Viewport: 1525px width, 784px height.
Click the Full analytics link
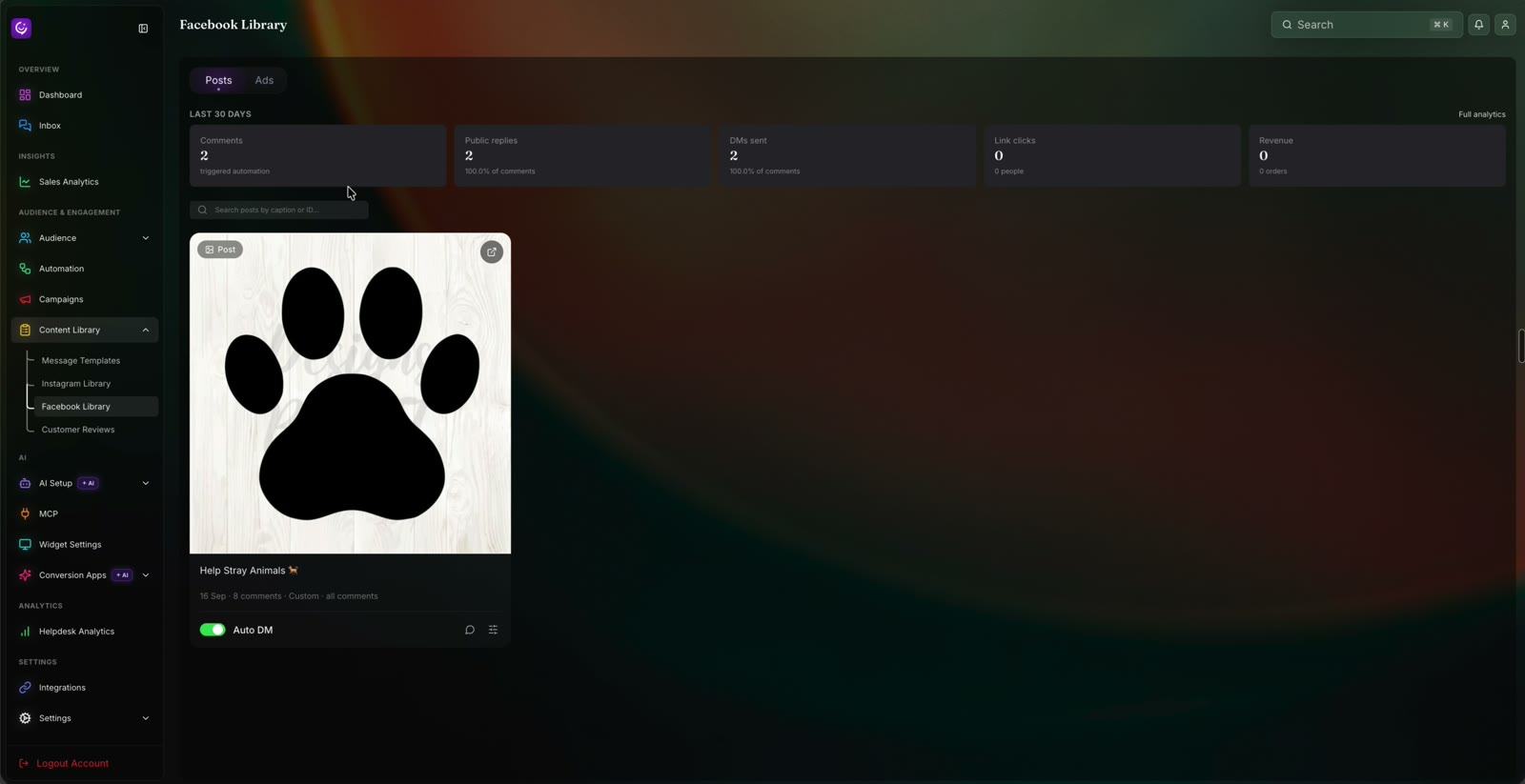coord(1481,114)
